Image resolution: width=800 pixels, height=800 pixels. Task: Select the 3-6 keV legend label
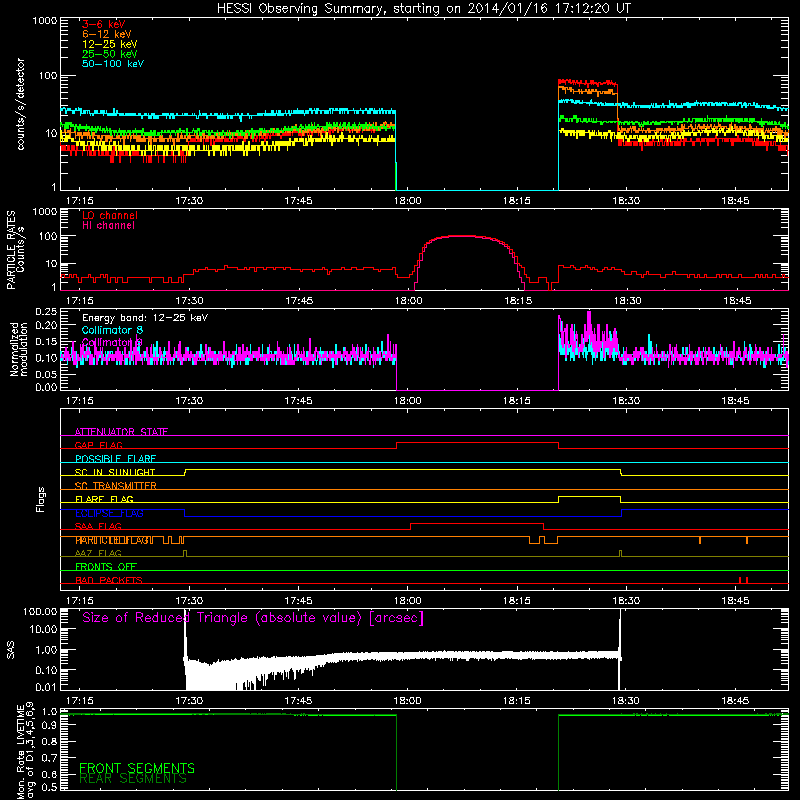pos(104,24)
